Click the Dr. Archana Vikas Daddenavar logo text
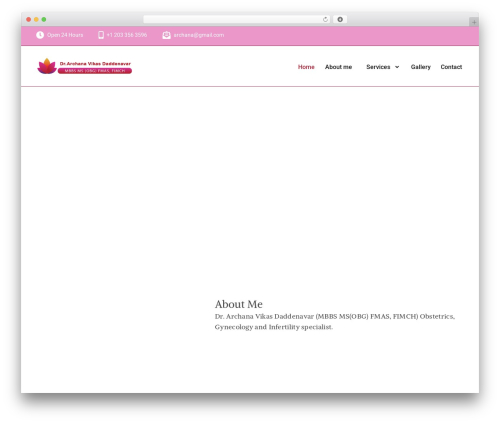Viewport: 500px width, 423px height. tap(95, 64)
